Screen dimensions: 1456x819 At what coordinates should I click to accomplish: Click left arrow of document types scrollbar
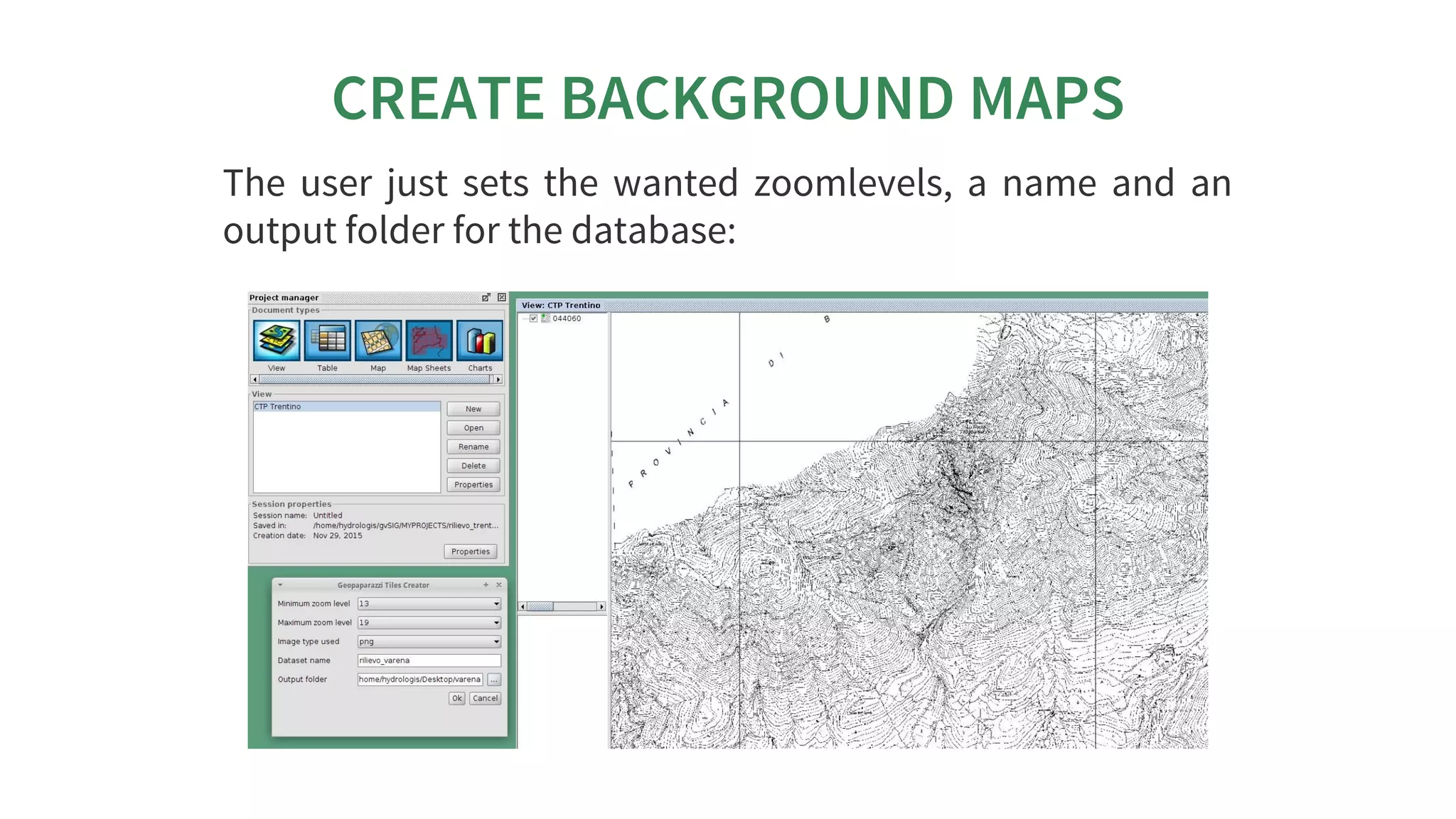(255, 380)
